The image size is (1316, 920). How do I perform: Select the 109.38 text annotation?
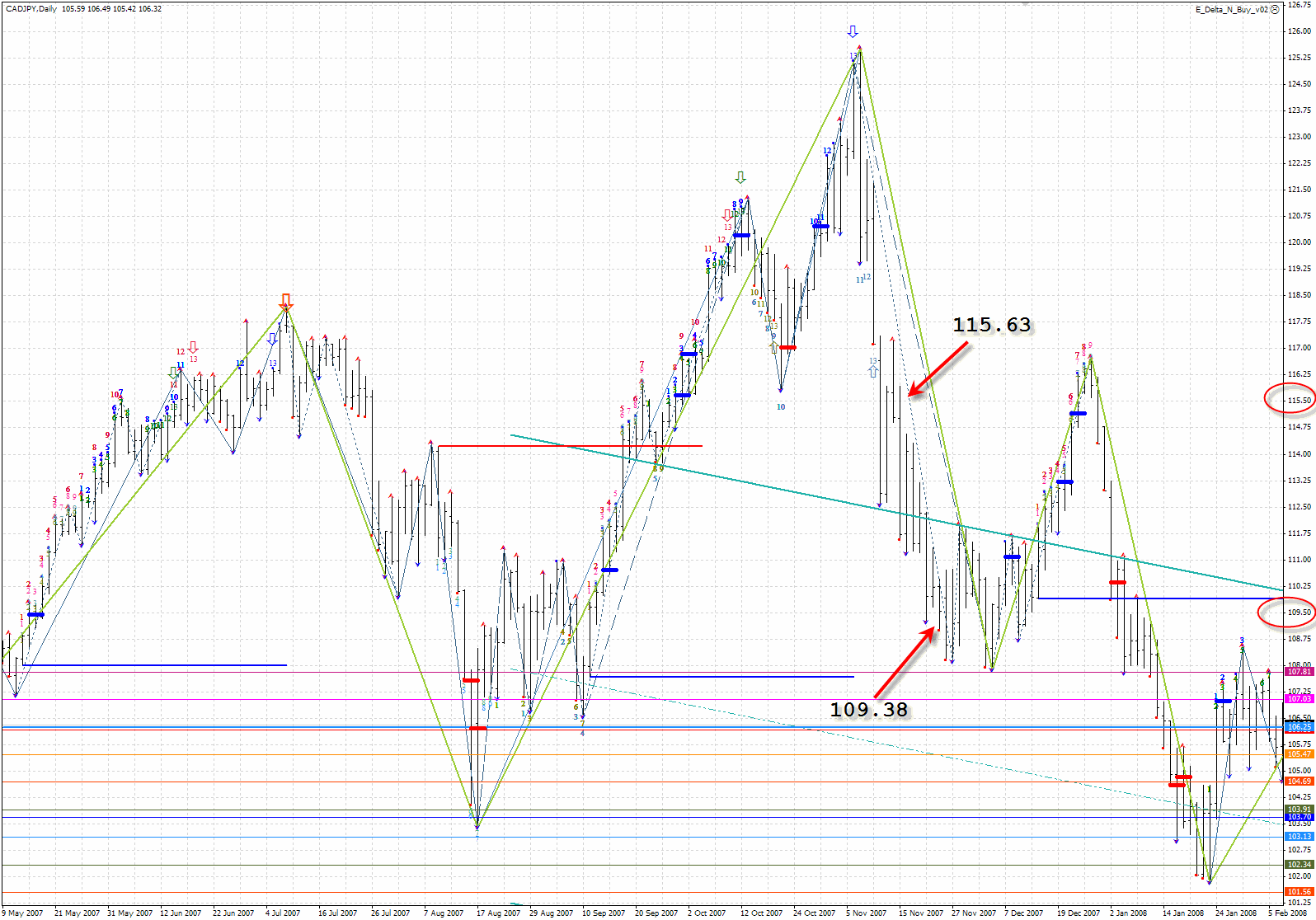[868, 710]
